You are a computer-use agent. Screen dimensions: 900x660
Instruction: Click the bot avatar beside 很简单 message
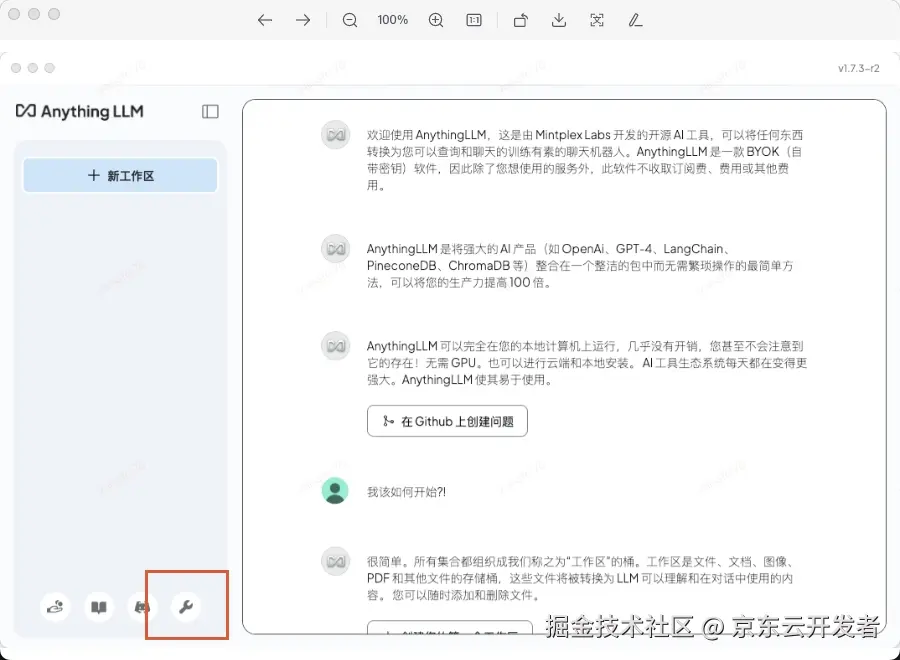click(335, 561)
